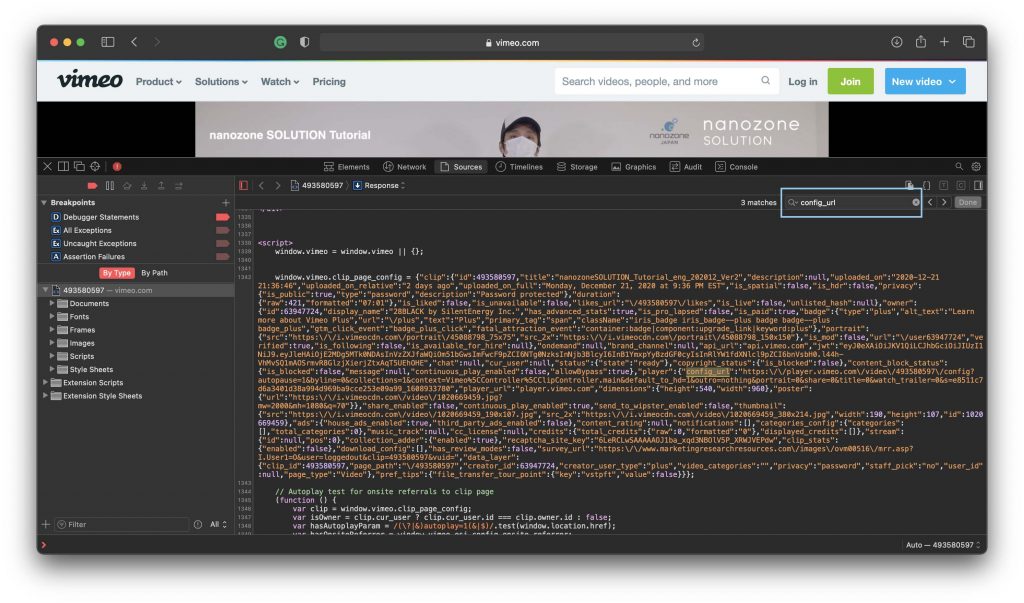Expand the Images folder
The width and height of the screenshot is (1024, 603).
[x=52, y=343]
